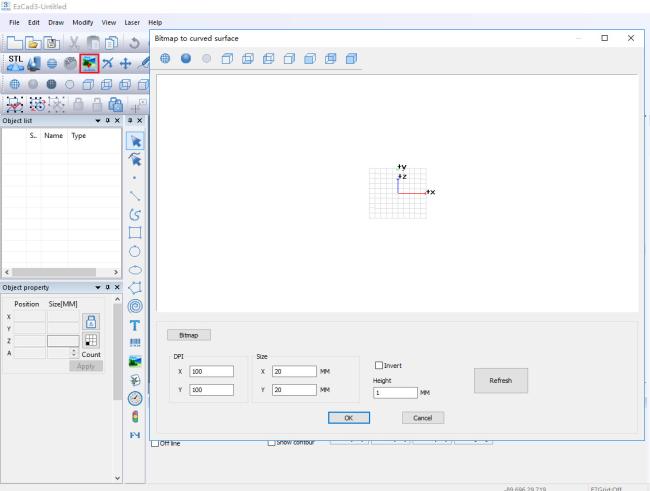Open the Object property panel dropdown arrow
Image resolution: width=650 pixels, height=491 pixels.
pos(98,287)
